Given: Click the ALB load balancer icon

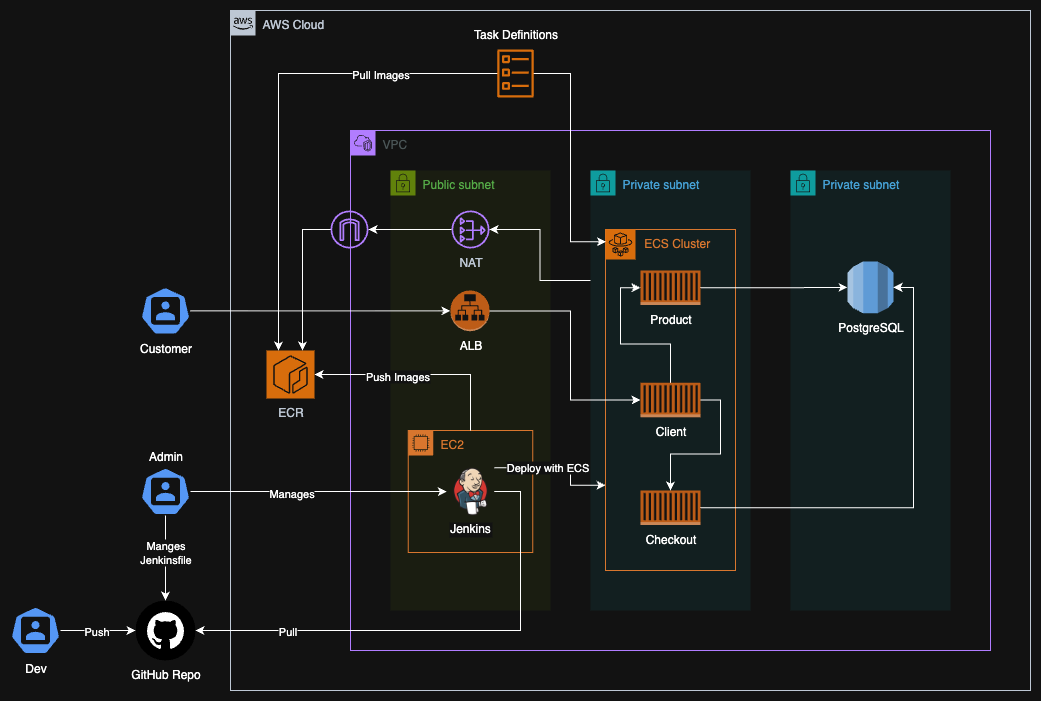Looking at the screenshot, I should (x=469, y=311).
